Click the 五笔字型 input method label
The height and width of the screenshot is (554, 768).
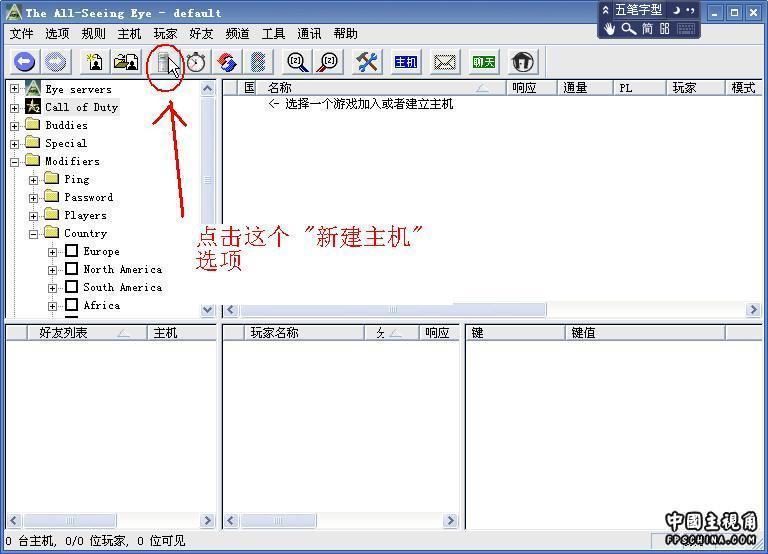(x=638, y=10)
